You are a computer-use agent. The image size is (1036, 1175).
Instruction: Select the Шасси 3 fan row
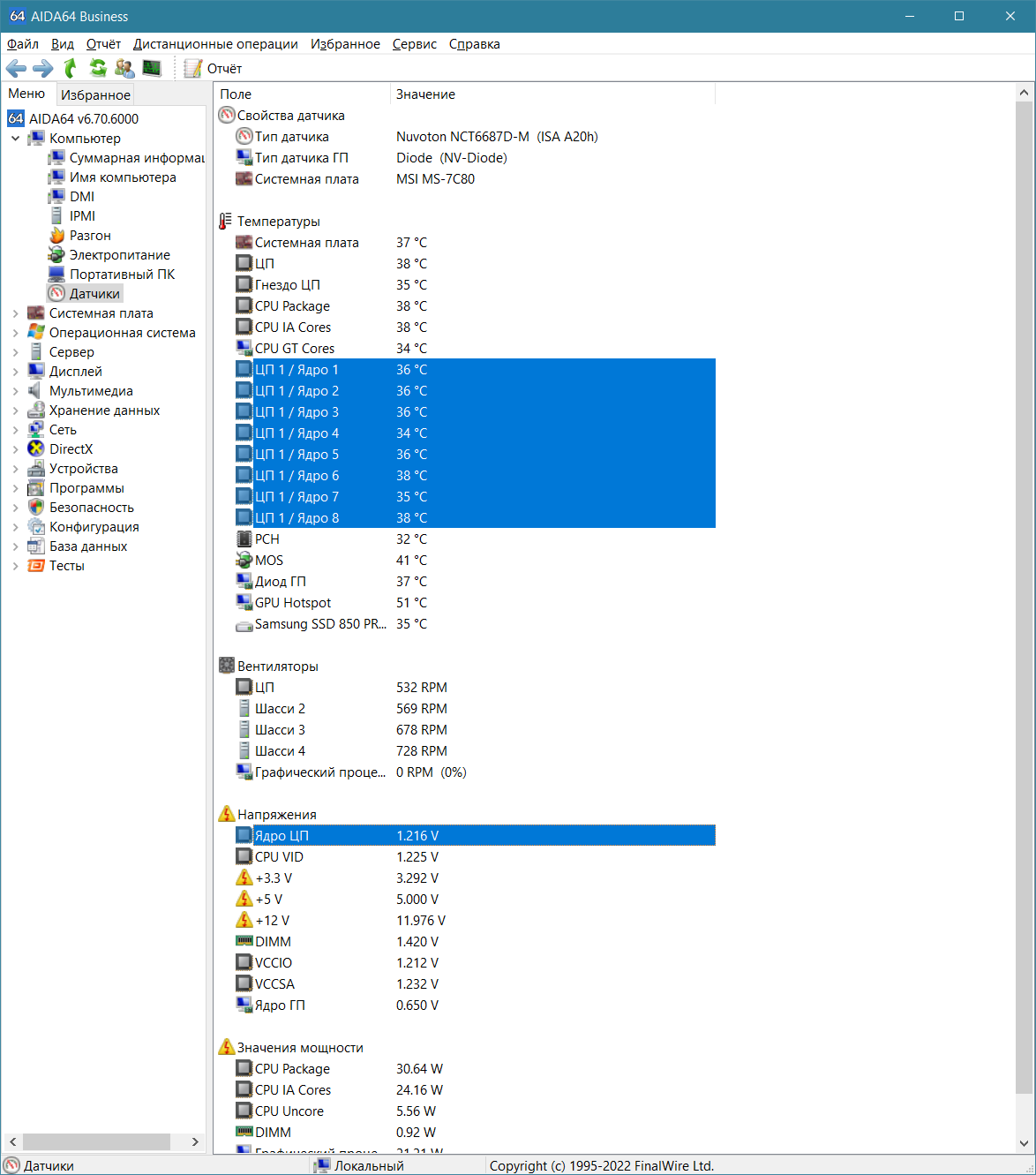pyautogui.click(x=475, y=730)
